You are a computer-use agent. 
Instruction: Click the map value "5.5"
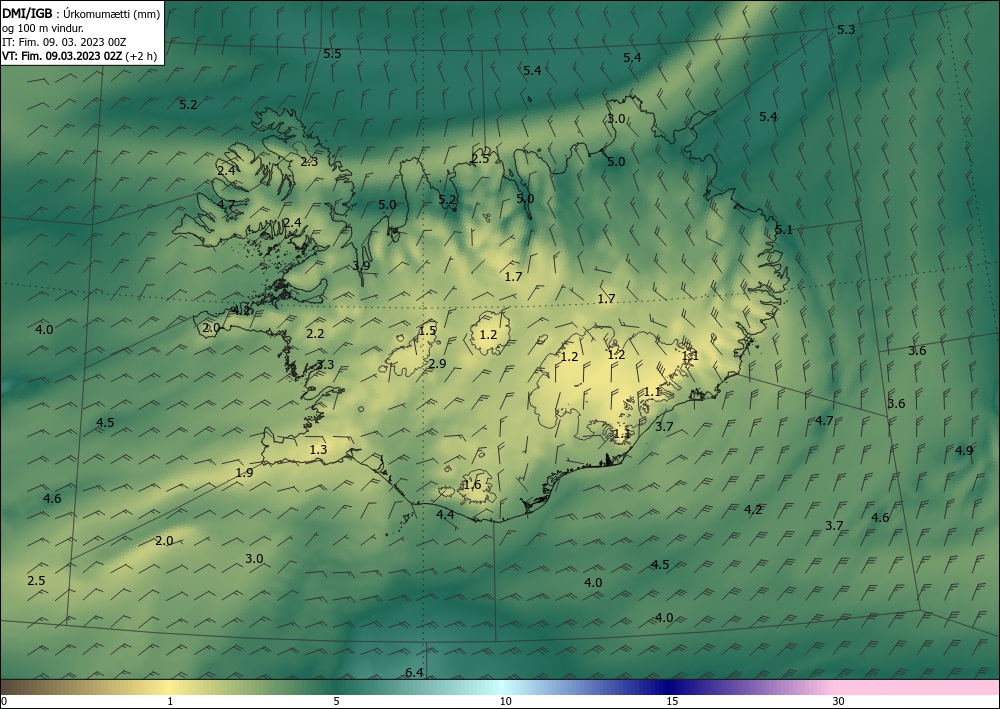332,54
